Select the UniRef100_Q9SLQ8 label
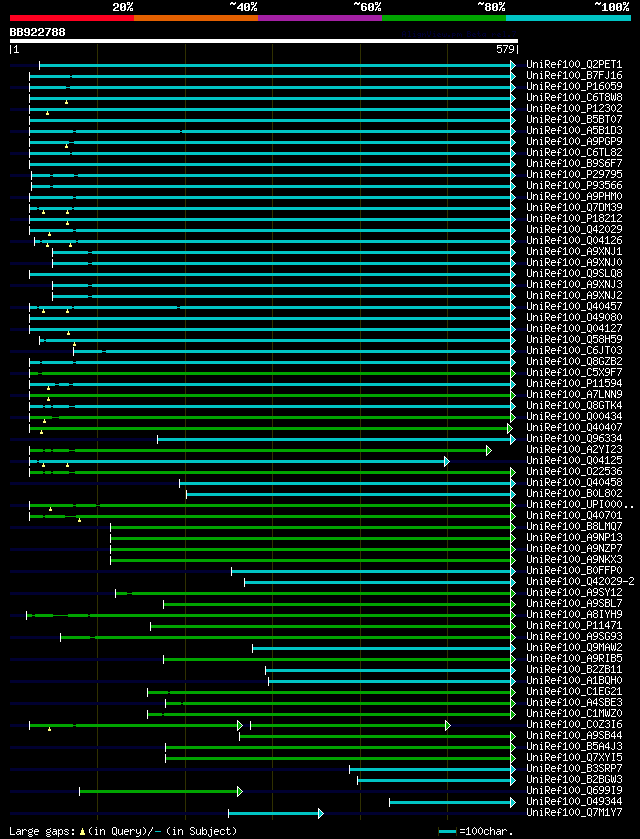This screenshot has height=839, width=640. (x=574, y=273)
